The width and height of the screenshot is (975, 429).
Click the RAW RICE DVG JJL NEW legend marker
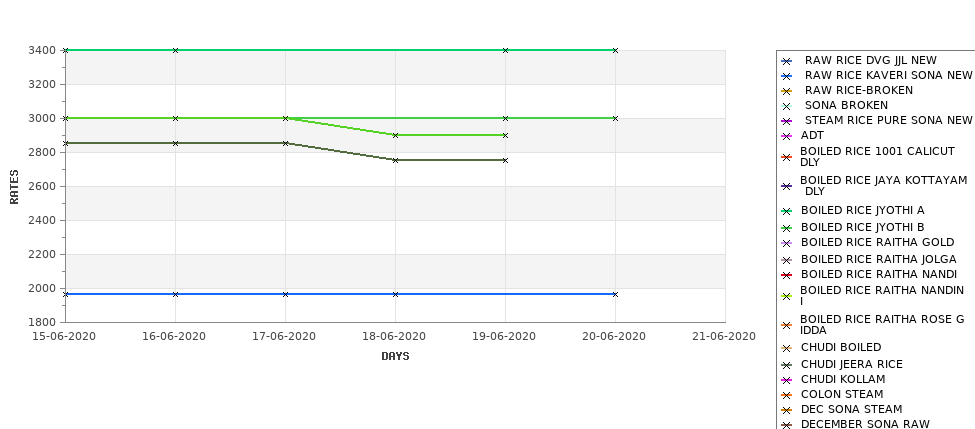787,62
